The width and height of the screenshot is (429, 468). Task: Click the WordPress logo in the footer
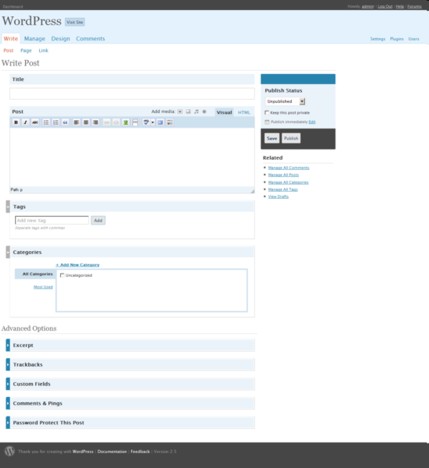click(x=10, y=451)
